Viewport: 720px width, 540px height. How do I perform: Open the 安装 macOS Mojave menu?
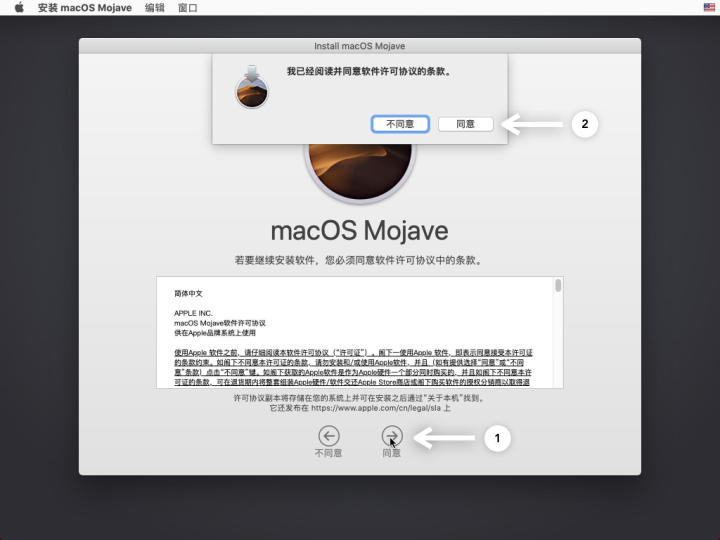click(x=84, y=8)
